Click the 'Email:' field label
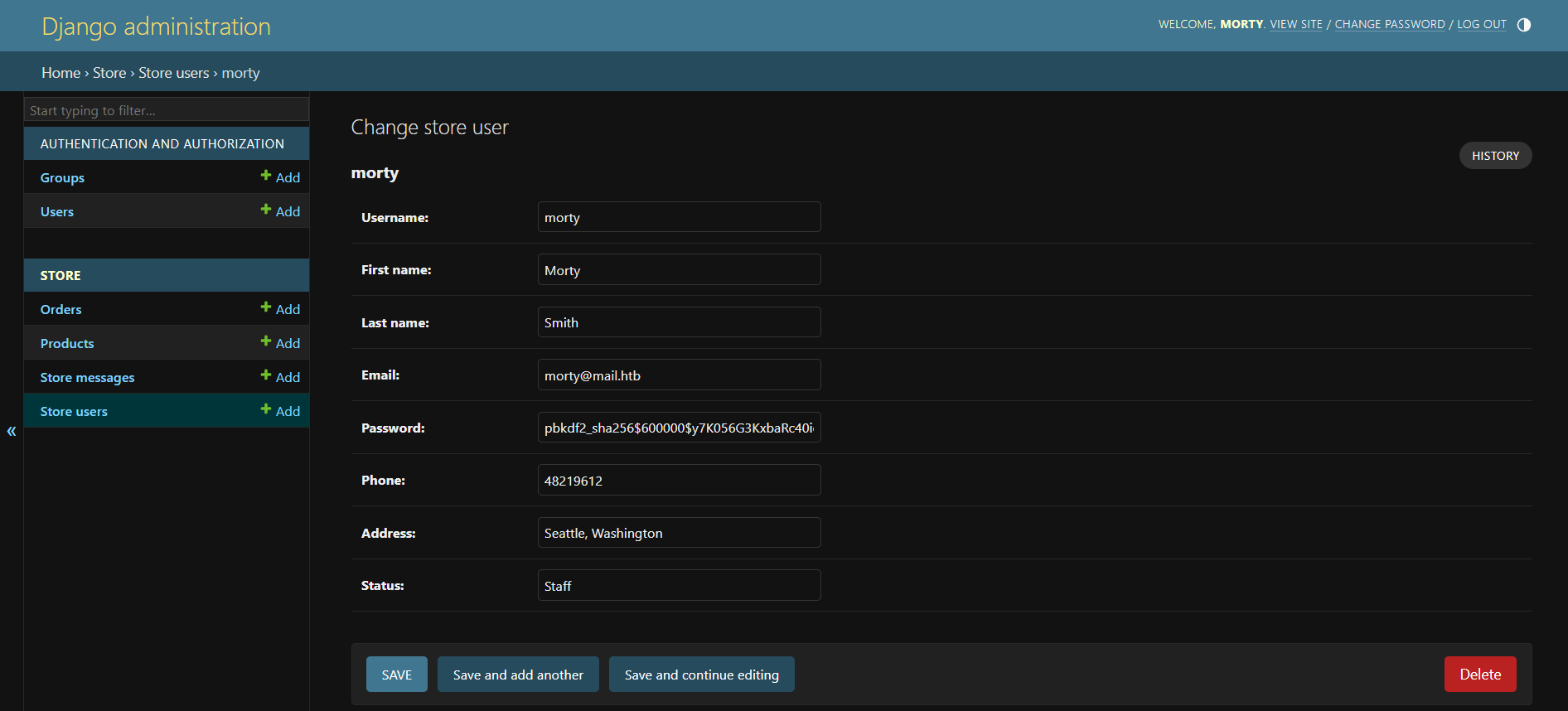Image resolution: width=1568 pixels, height=711 pixels. point(380,375)
